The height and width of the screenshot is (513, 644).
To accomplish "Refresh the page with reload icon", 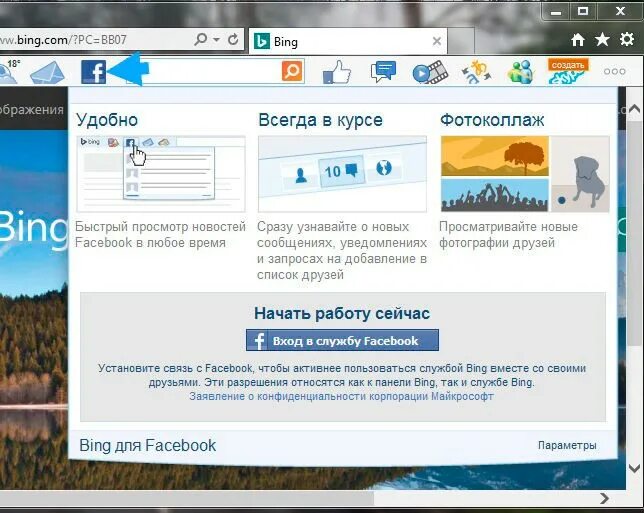I will tap(233, 39).
